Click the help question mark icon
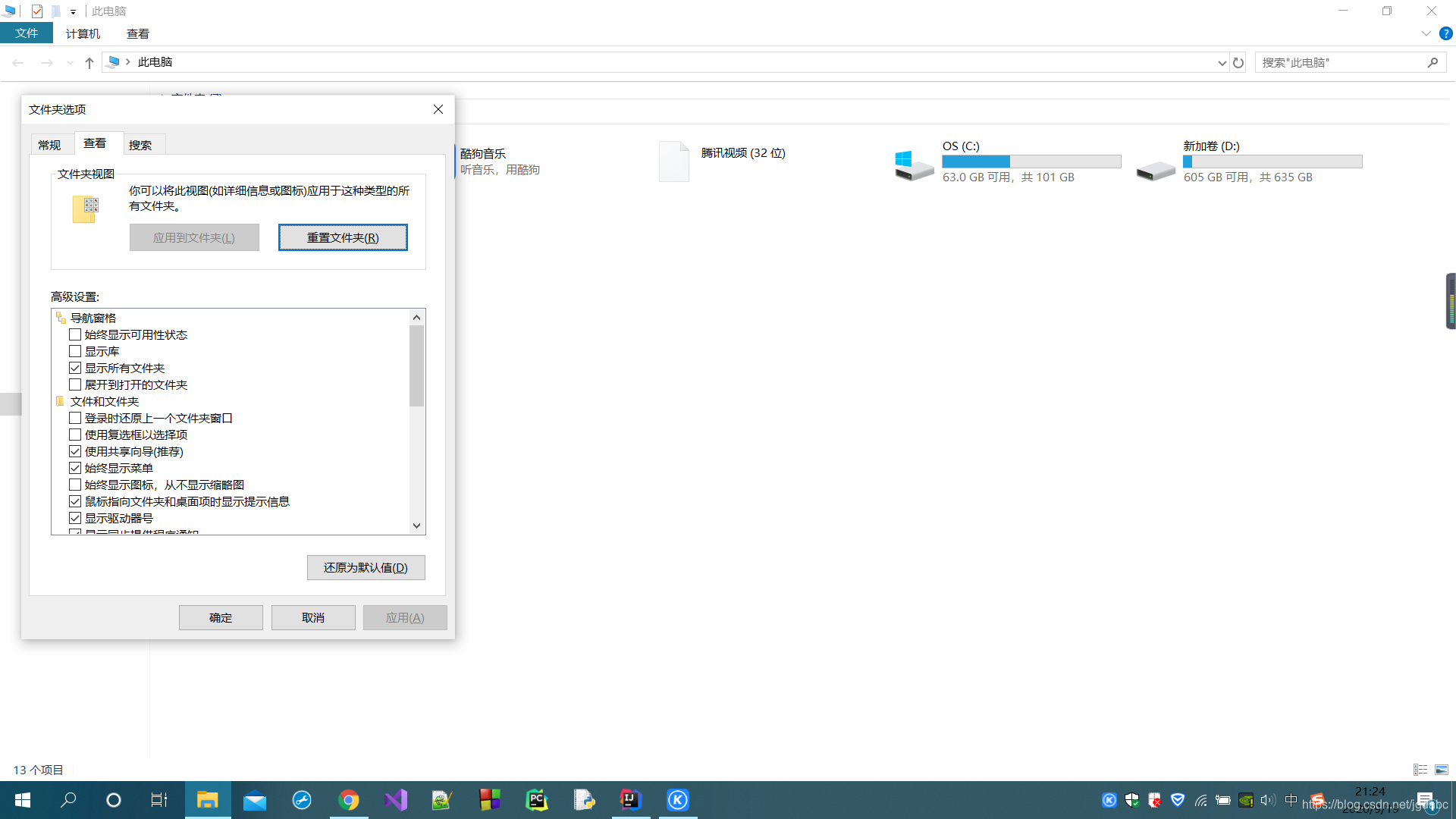The image size is (1456, 819). point(1445,34)
